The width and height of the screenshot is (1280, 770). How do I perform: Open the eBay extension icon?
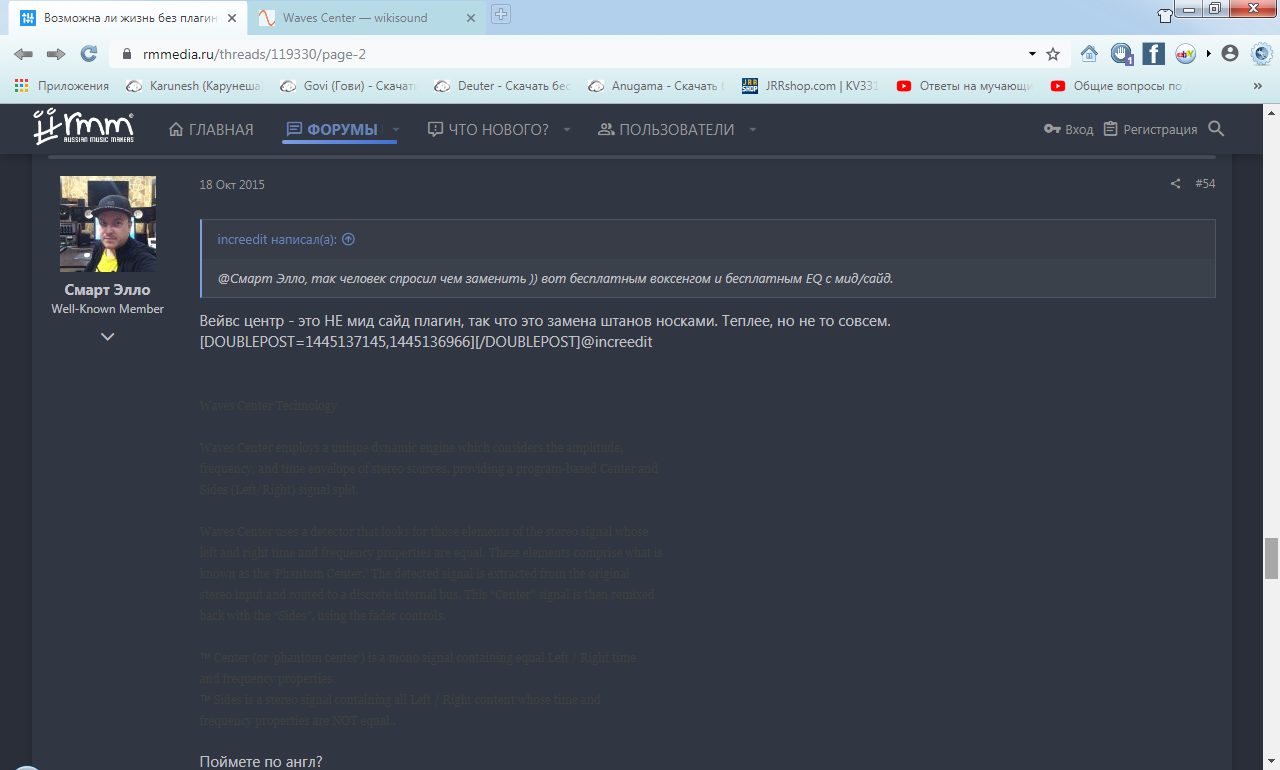[1185, 54]
